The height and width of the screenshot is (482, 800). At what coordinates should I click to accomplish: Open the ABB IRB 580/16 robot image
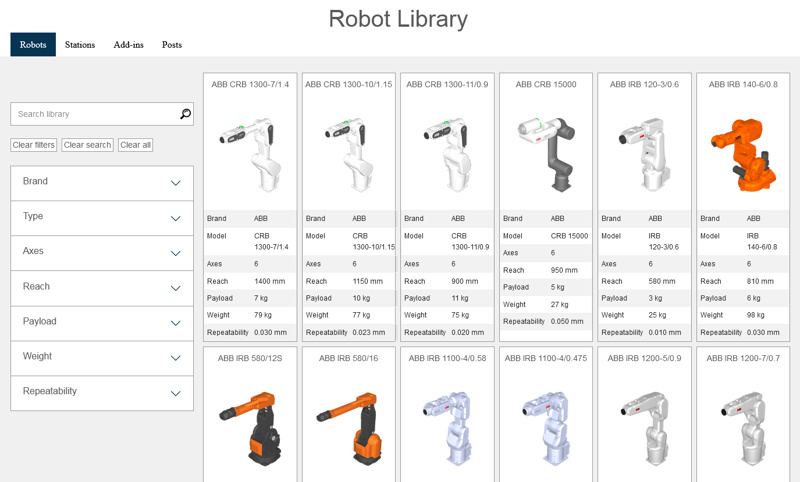[349, 428]
